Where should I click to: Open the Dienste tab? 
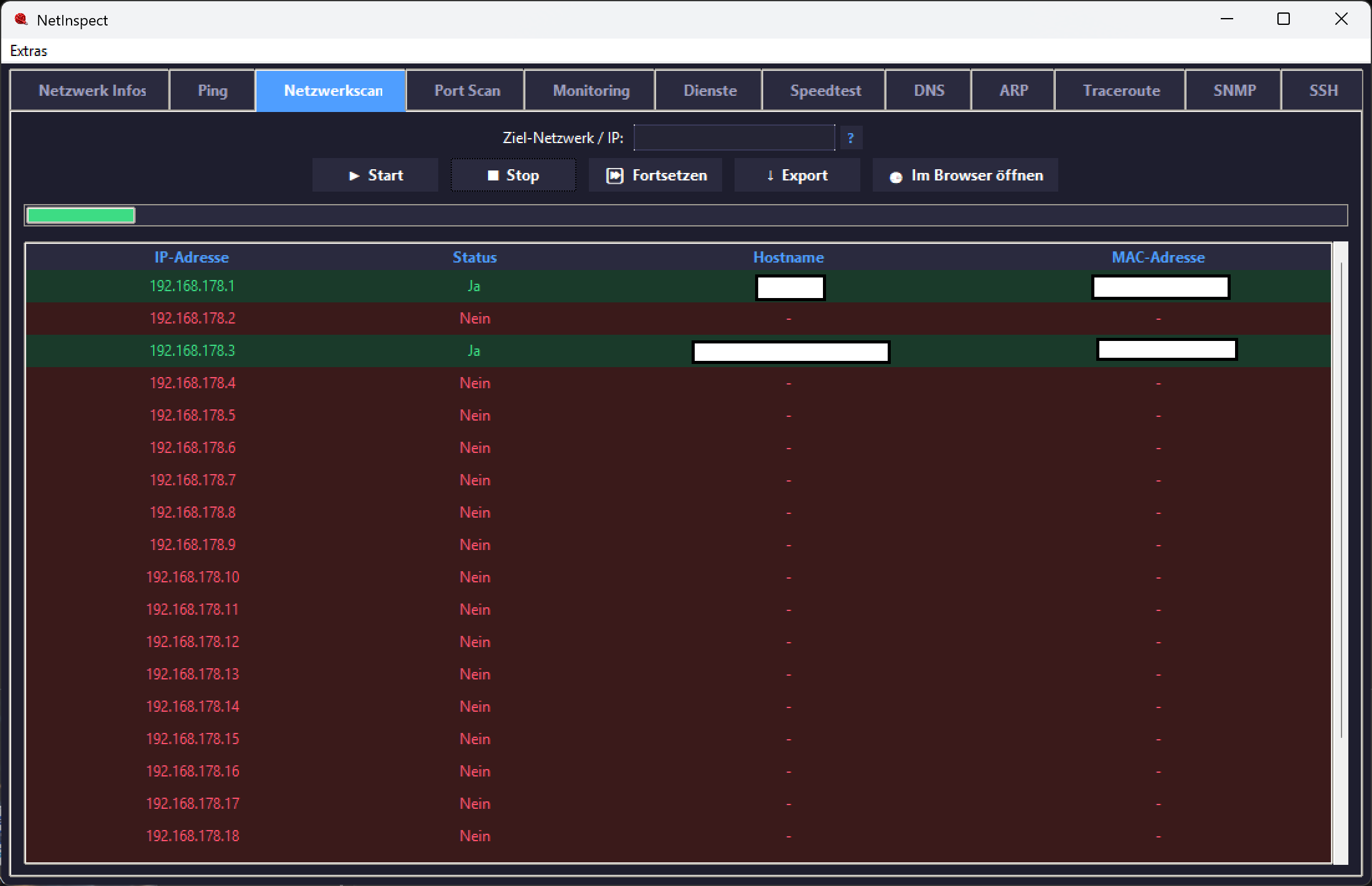pyautogui.click(x=710, y=90)
